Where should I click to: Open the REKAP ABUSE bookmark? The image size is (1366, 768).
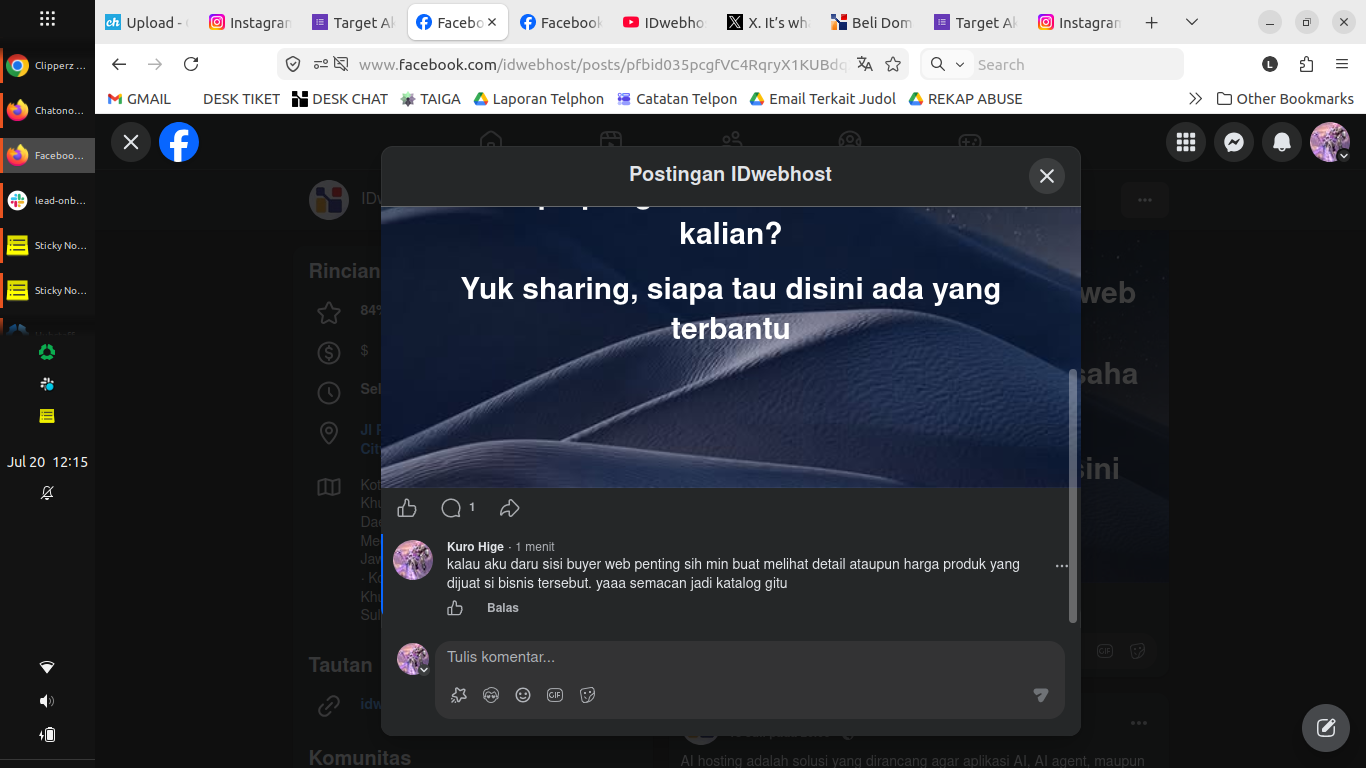pos(966,99)
